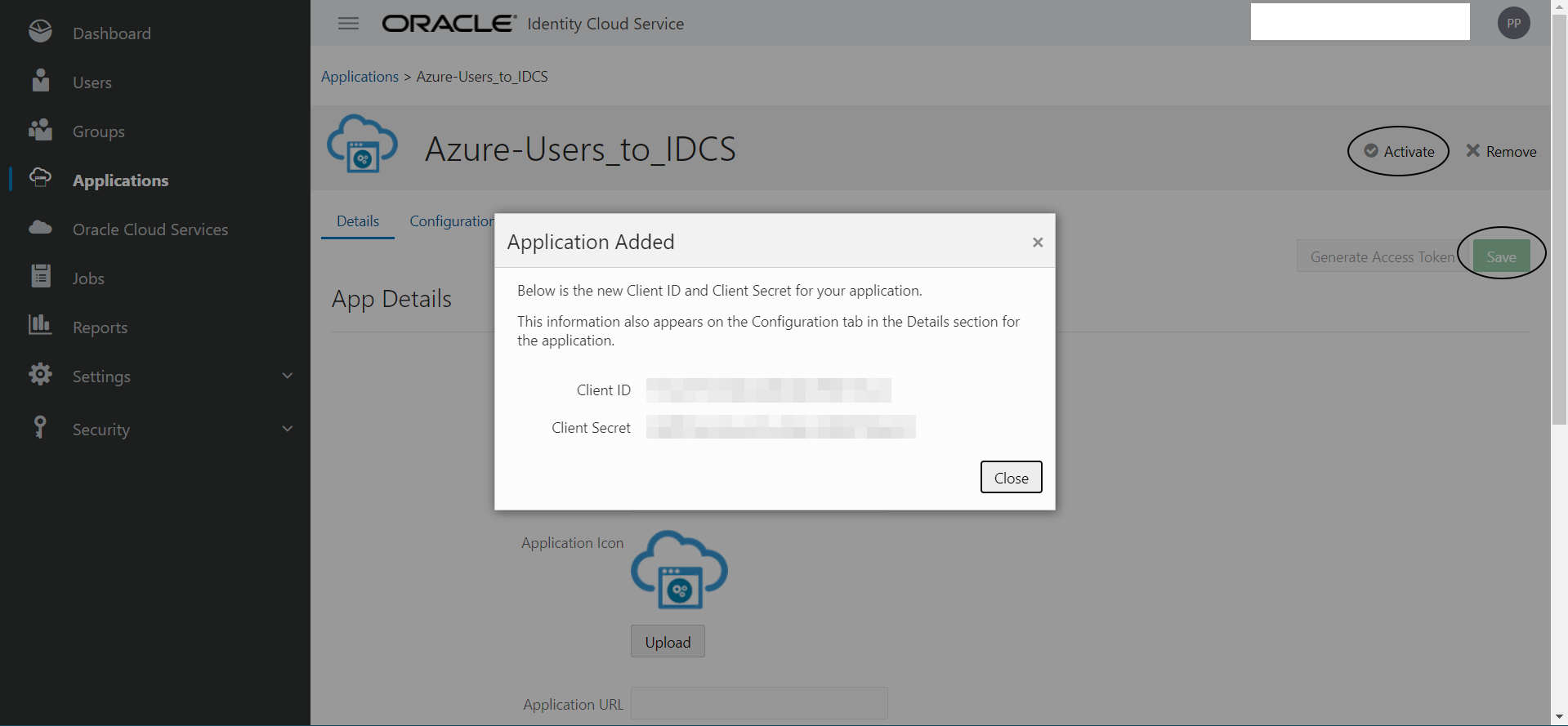The height and width of the screenshot is (726, 1568).
Task: Click the Application Icon cloud image
Action: click(679, 570)
